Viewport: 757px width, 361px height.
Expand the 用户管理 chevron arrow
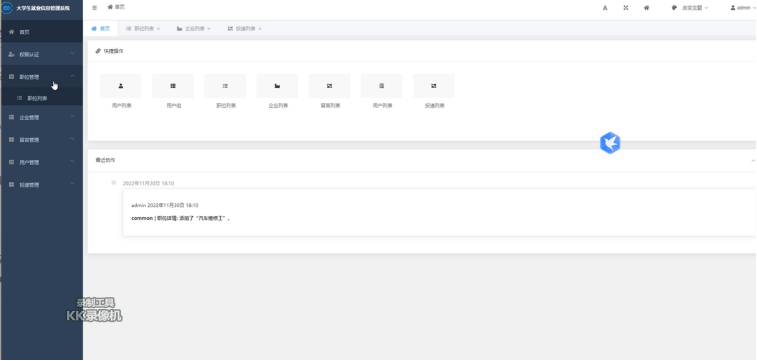click(72, 161)
